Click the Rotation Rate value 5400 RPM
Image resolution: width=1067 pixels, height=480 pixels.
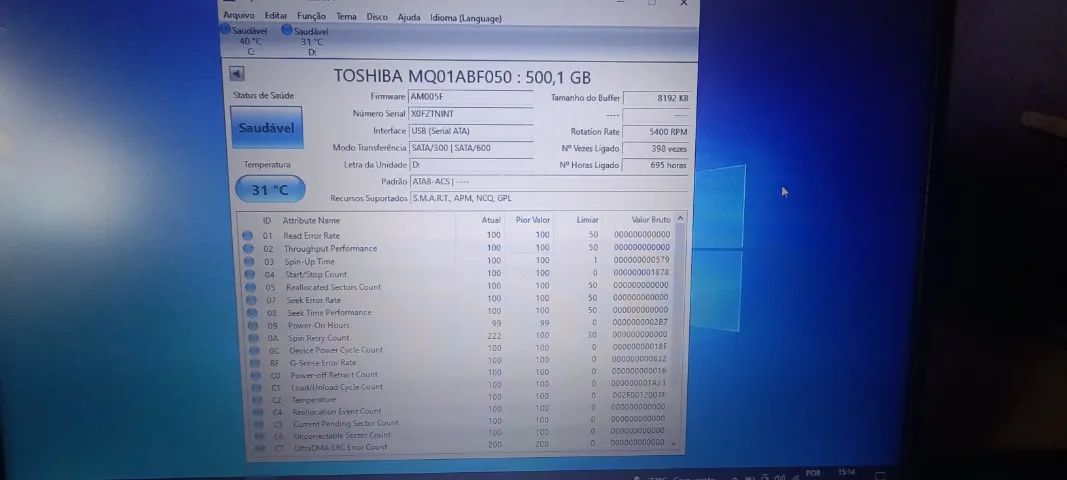pos(657,131)
